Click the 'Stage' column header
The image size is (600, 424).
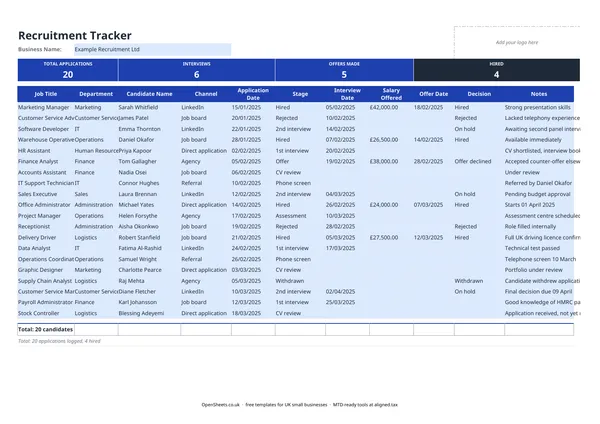click(x=300, y=94)
